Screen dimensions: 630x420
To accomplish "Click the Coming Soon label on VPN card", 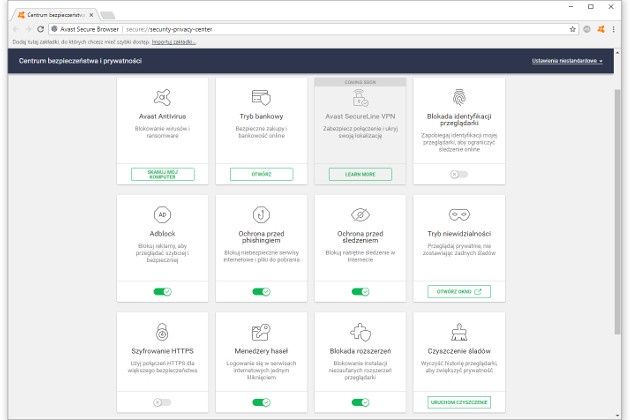I will coord(360,82).
